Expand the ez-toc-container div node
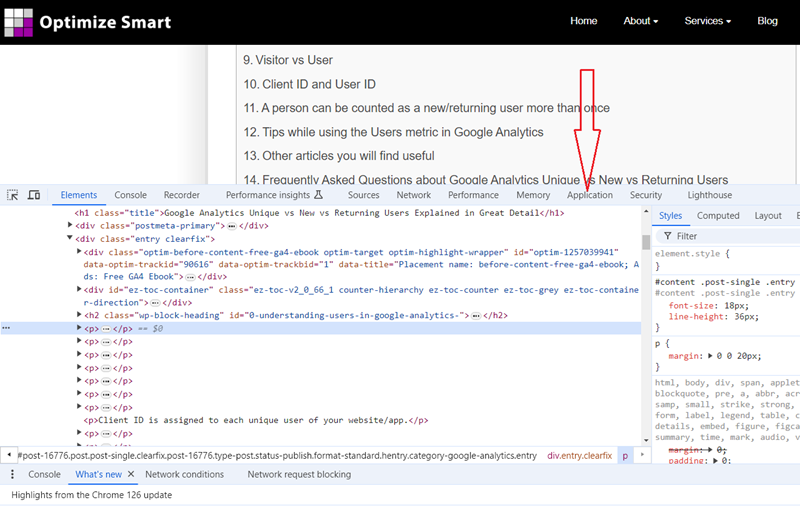This screenshot has width=800, height=509. tap(79, 289)
